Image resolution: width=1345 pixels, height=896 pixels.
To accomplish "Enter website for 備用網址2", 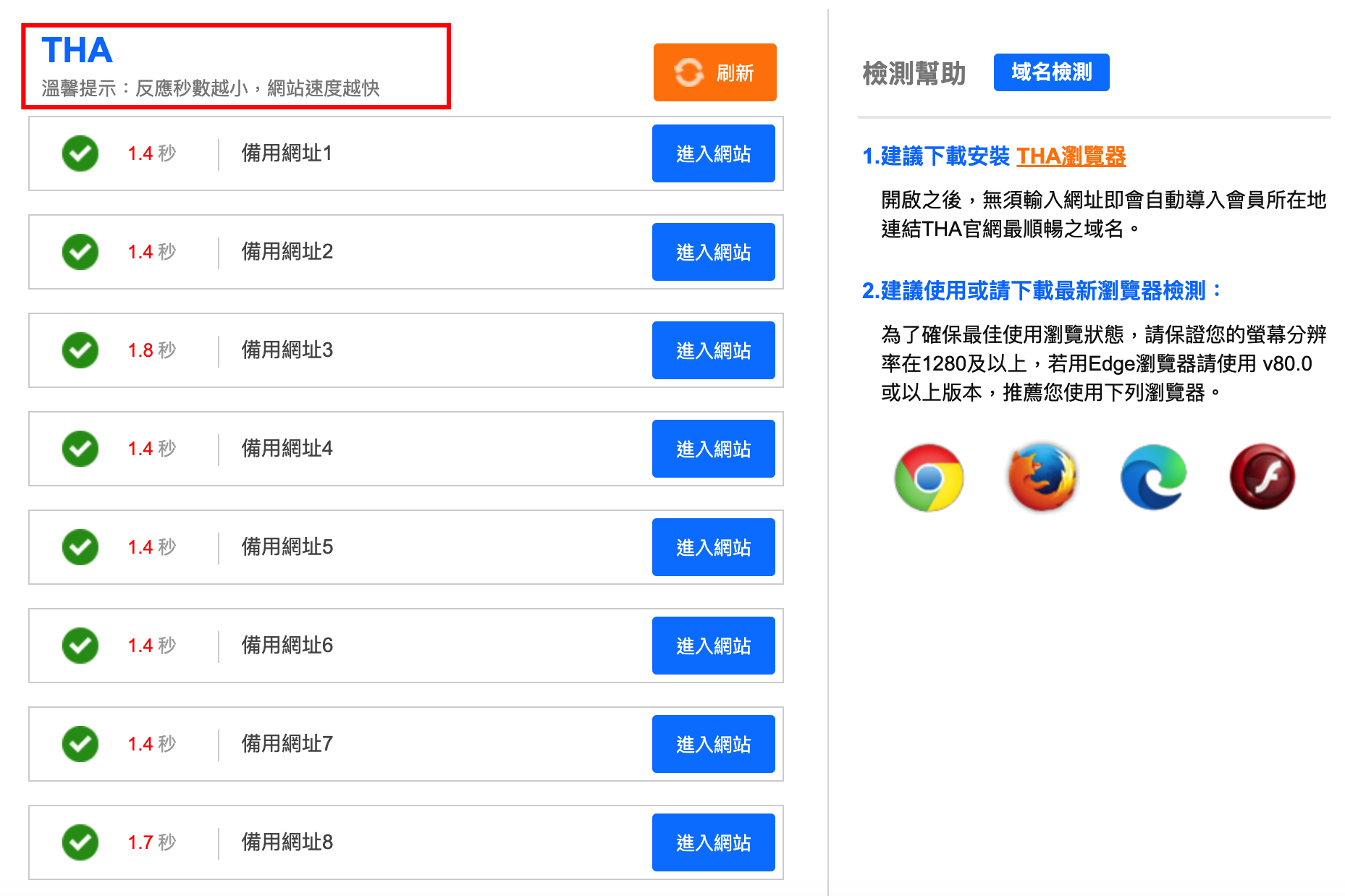I will tap(713, 252).
